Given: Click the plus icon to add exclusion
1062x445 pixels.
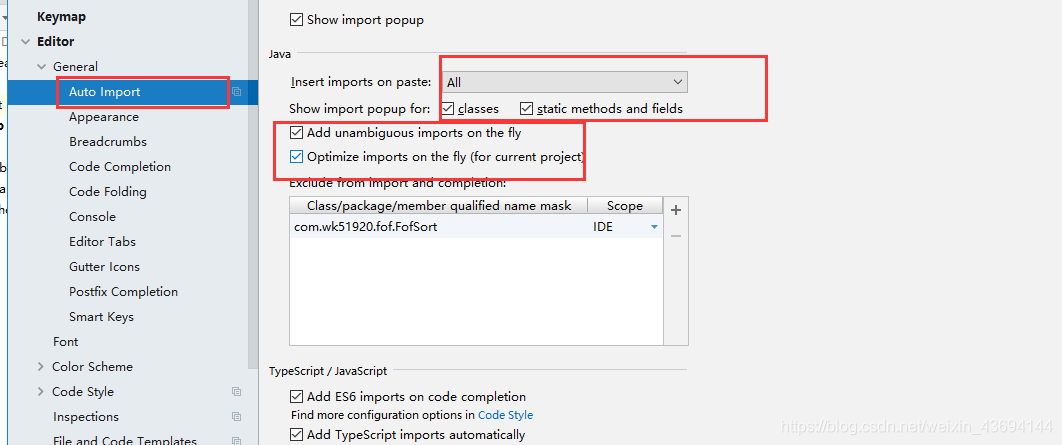Looking at the screenshot, I should point(675,210).
